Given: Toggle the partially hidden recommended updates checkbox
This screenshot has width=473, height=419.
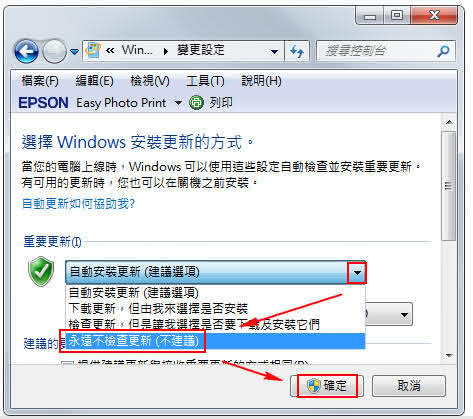Looking at the screenshot, I should click(x=67, y=363).
